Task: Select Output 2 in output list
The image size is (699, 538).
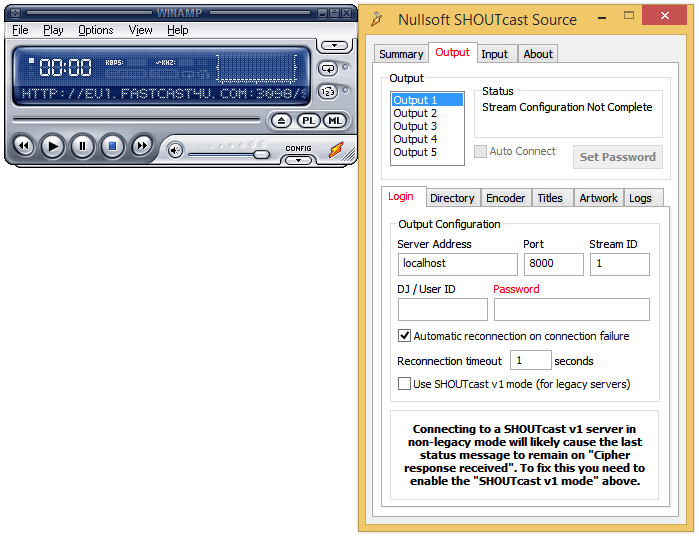Action: (x=427, y=113)
